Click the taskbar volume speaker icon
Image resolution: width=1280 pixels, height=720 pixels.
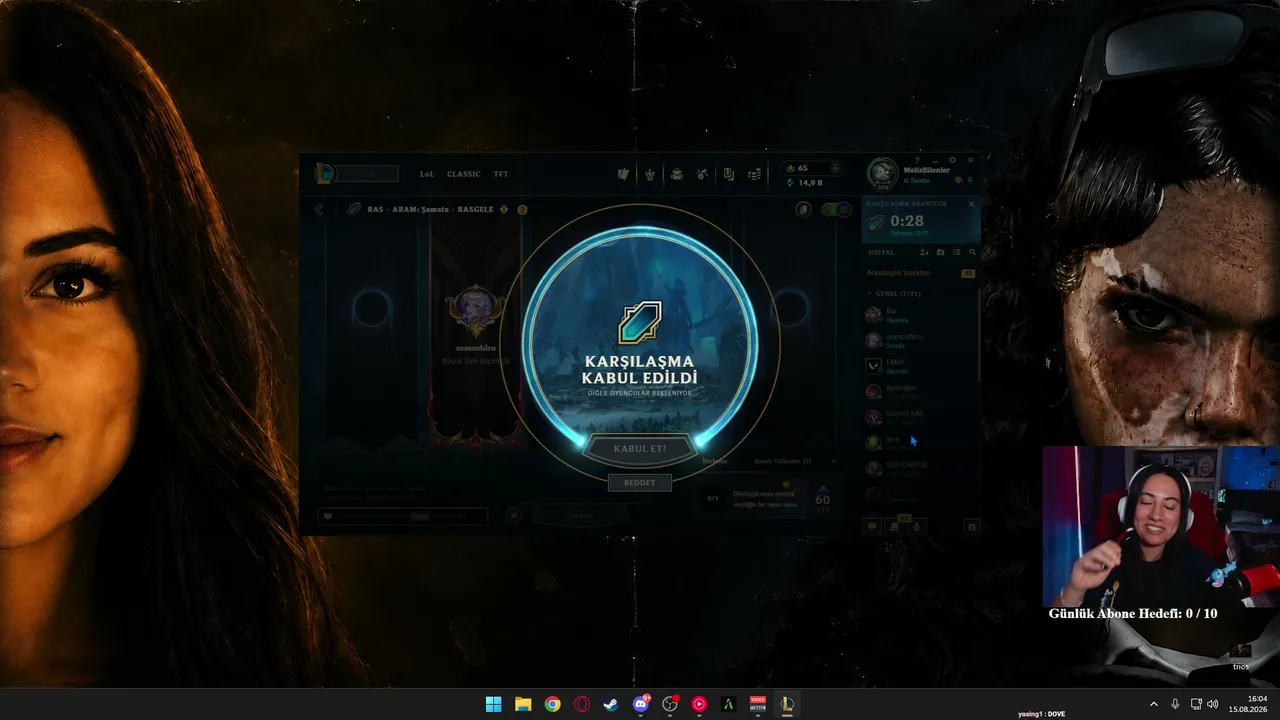coord(1213,704)
